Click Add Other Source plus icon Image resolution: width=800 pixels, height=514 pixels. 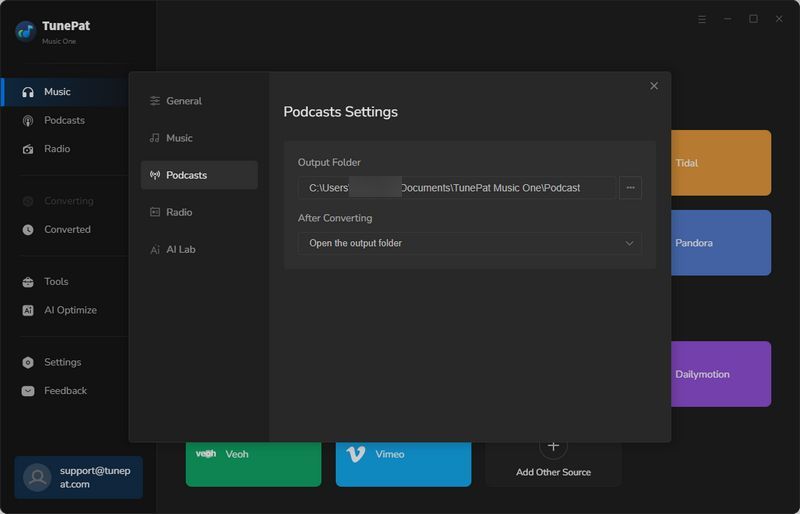point(553,446)
